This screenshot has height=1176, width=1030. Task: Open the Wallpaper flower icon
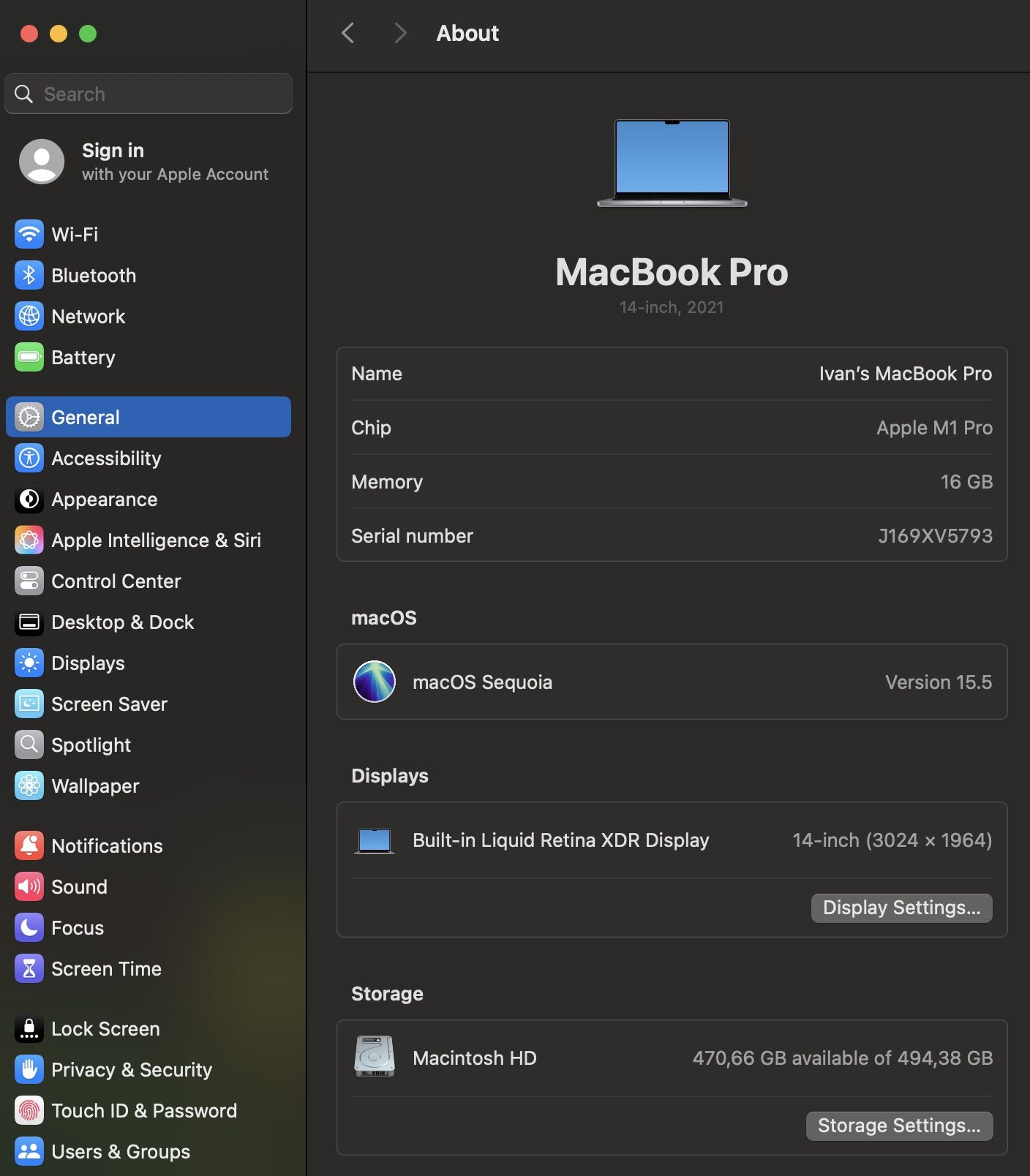tap(29, 785)
